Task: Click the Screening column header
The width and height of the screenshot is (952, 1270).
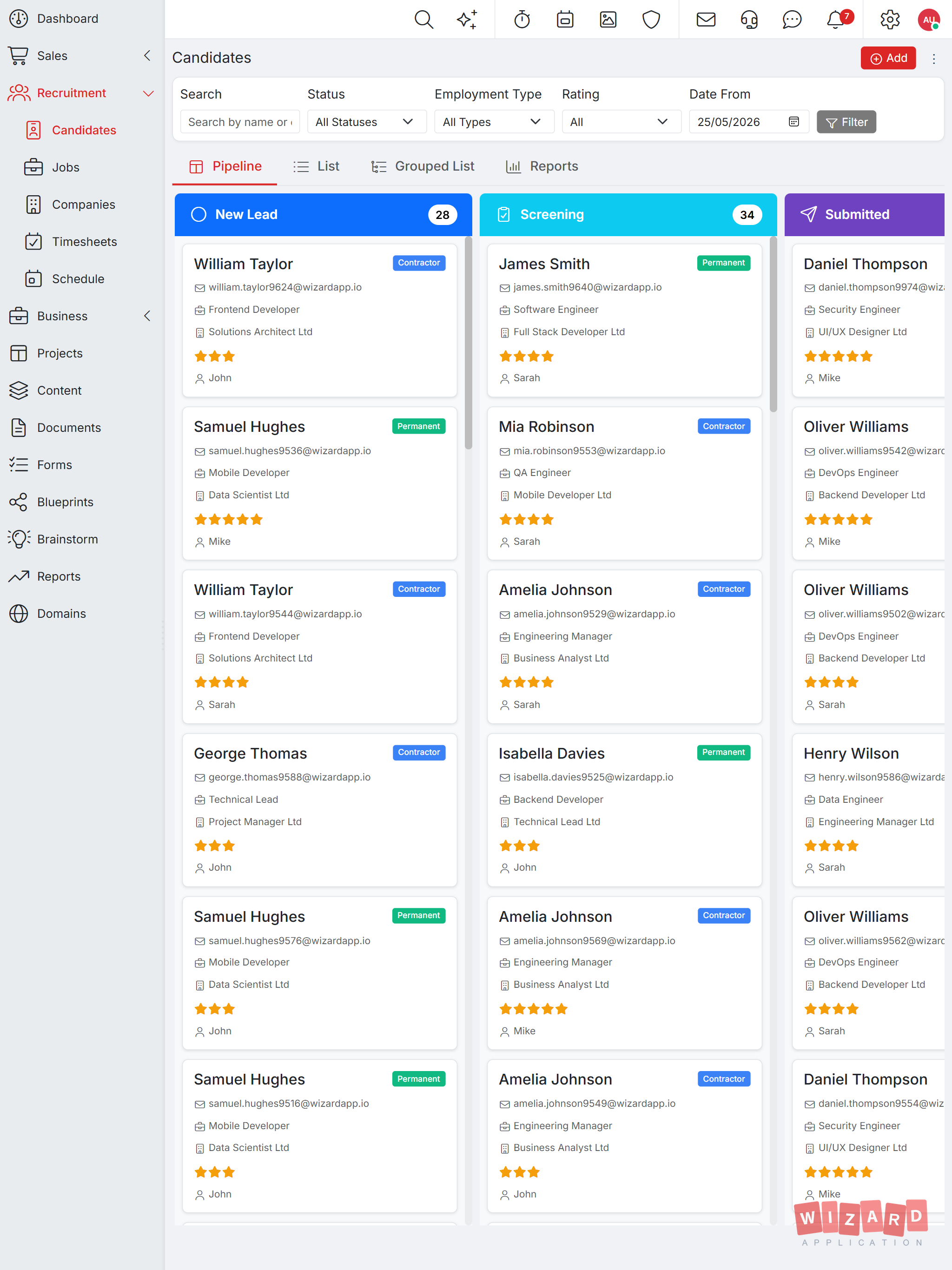Action: (628, 215)
